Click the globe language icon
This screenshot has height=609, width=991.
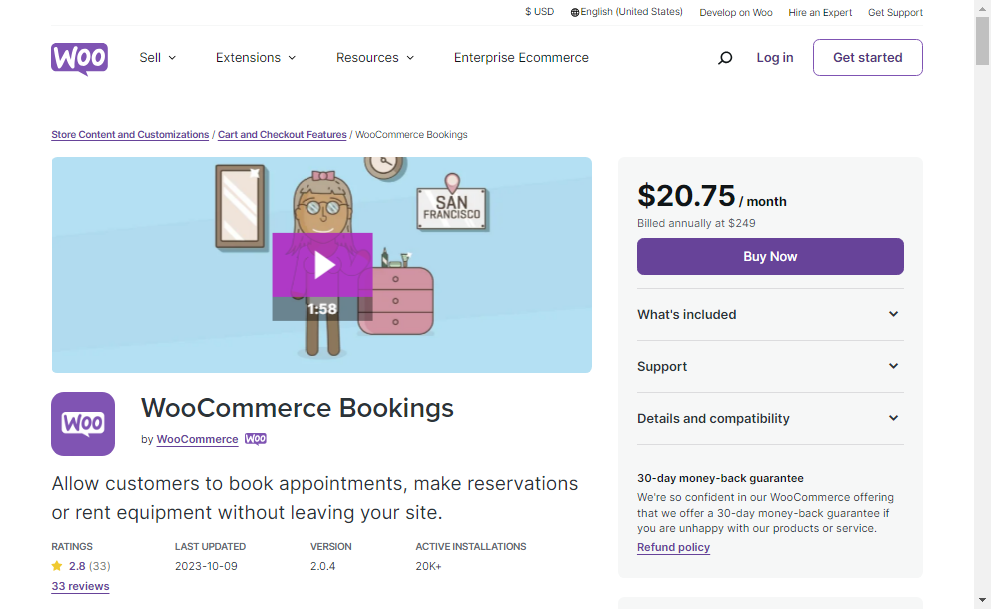(x=575, y=13)
